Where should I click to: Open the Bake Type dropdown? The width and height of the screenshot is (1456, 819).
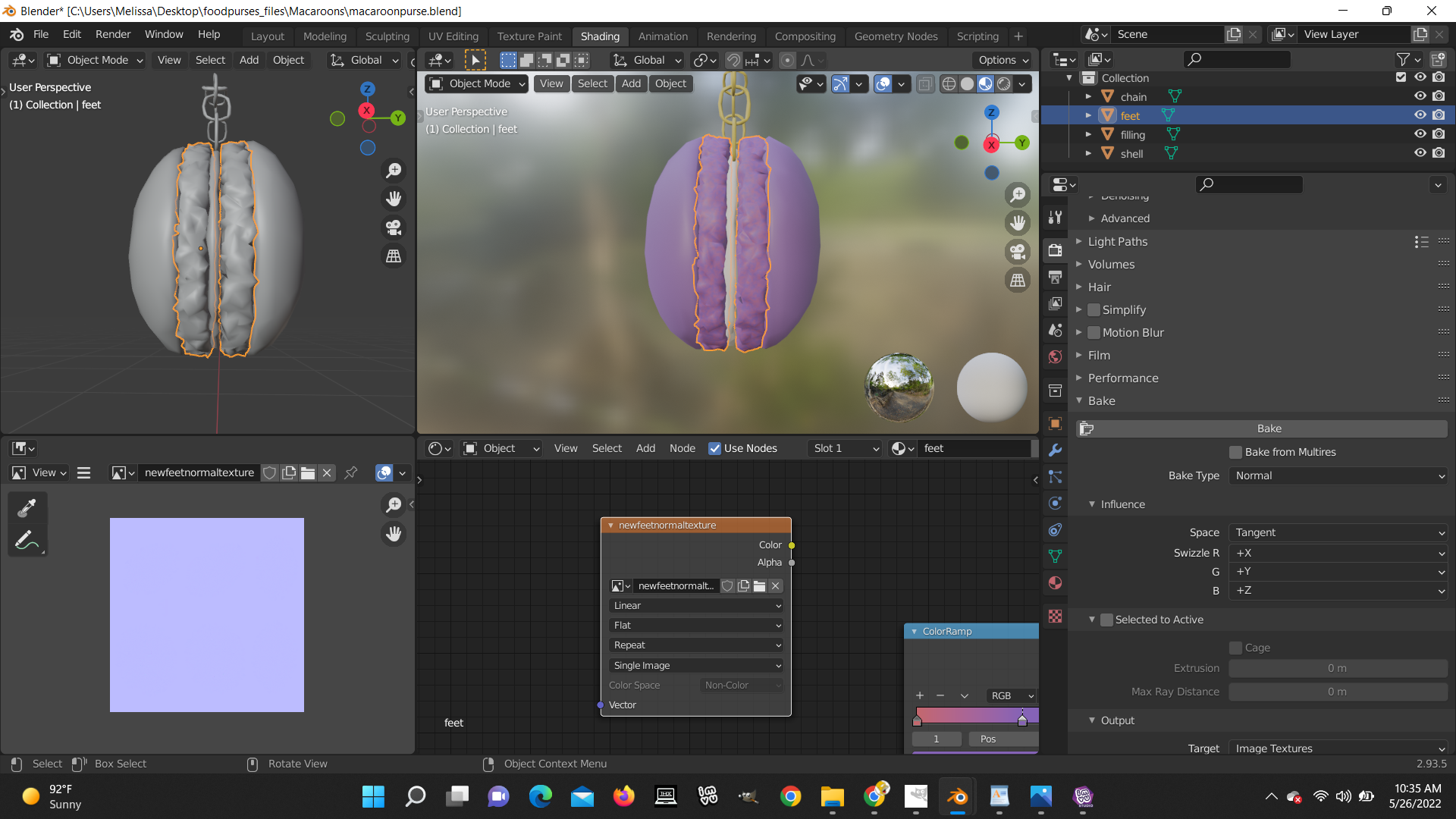[1338, 475]
